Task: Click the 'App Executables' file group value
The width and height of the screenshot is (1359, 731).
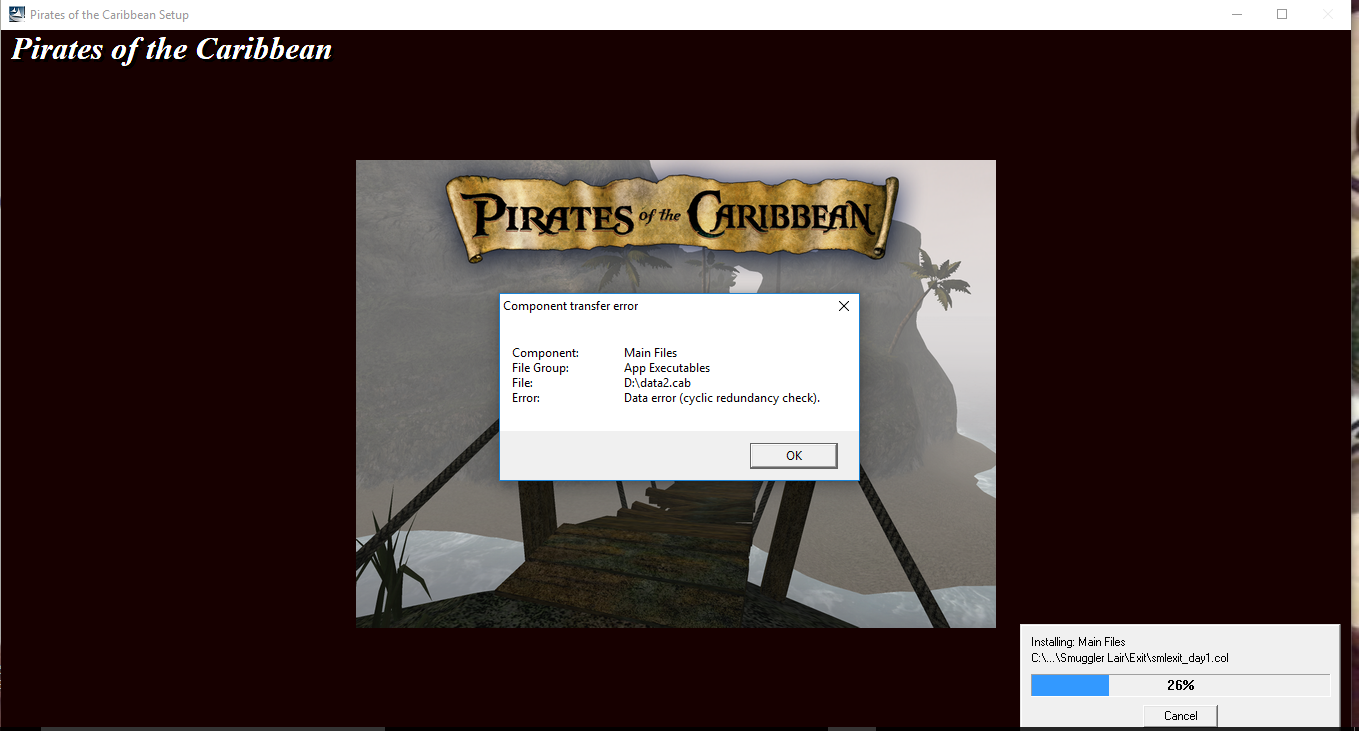Action: tap(667, 368)
